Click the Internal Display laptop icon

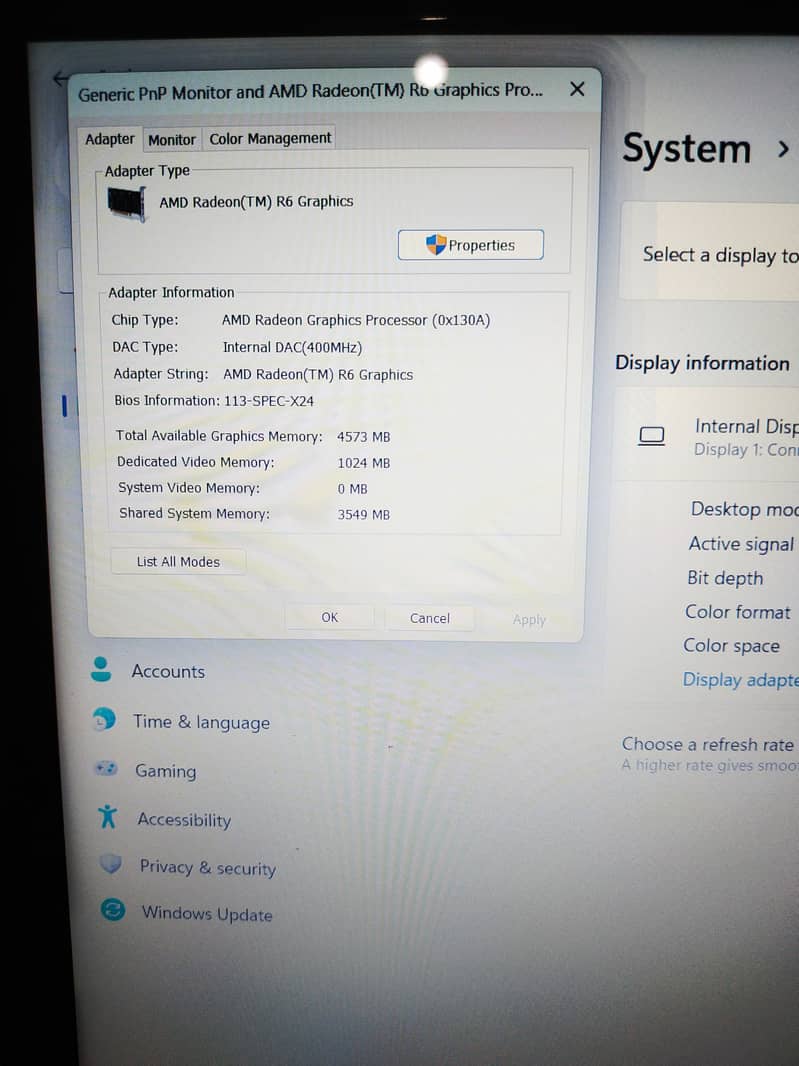click(651, 436)
